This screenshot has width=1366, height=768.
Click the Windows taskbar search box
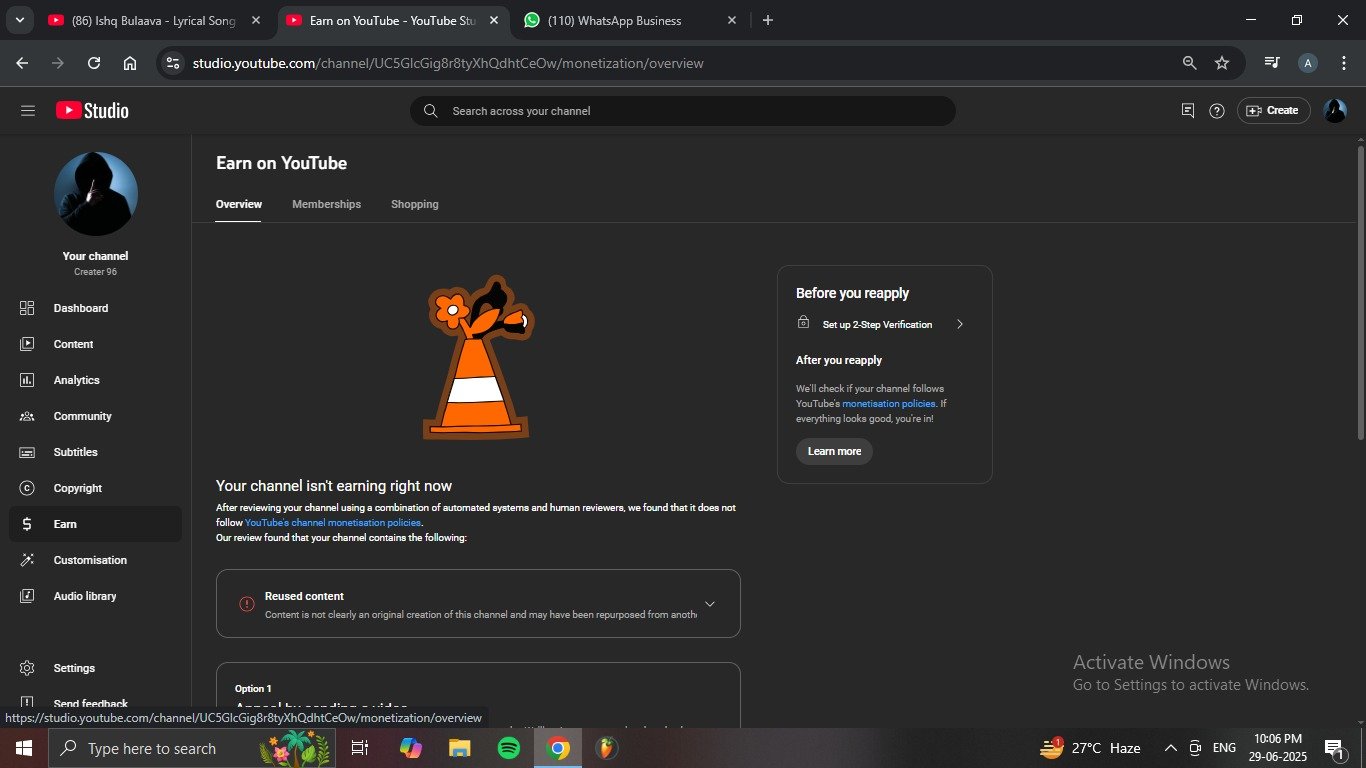point(190,748)
